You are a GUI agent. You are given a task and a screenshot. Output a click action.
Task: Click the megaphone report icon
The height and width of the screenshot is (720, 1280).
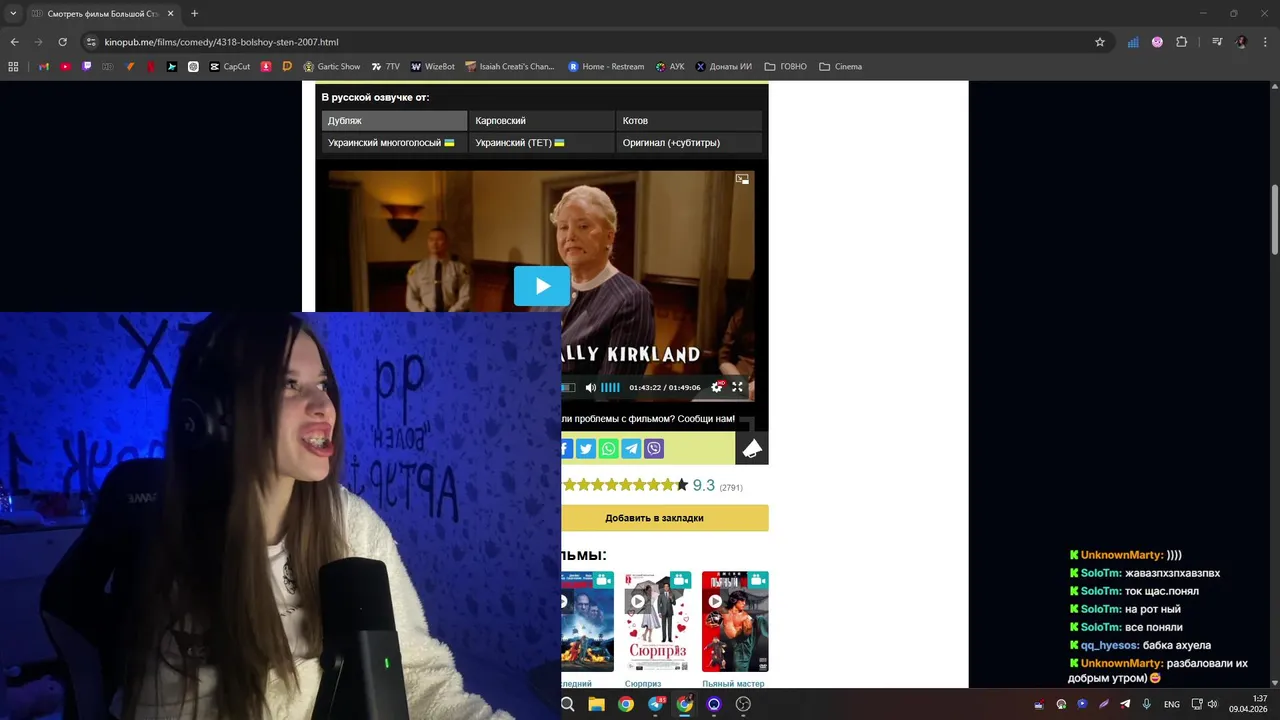pos(752,449)
